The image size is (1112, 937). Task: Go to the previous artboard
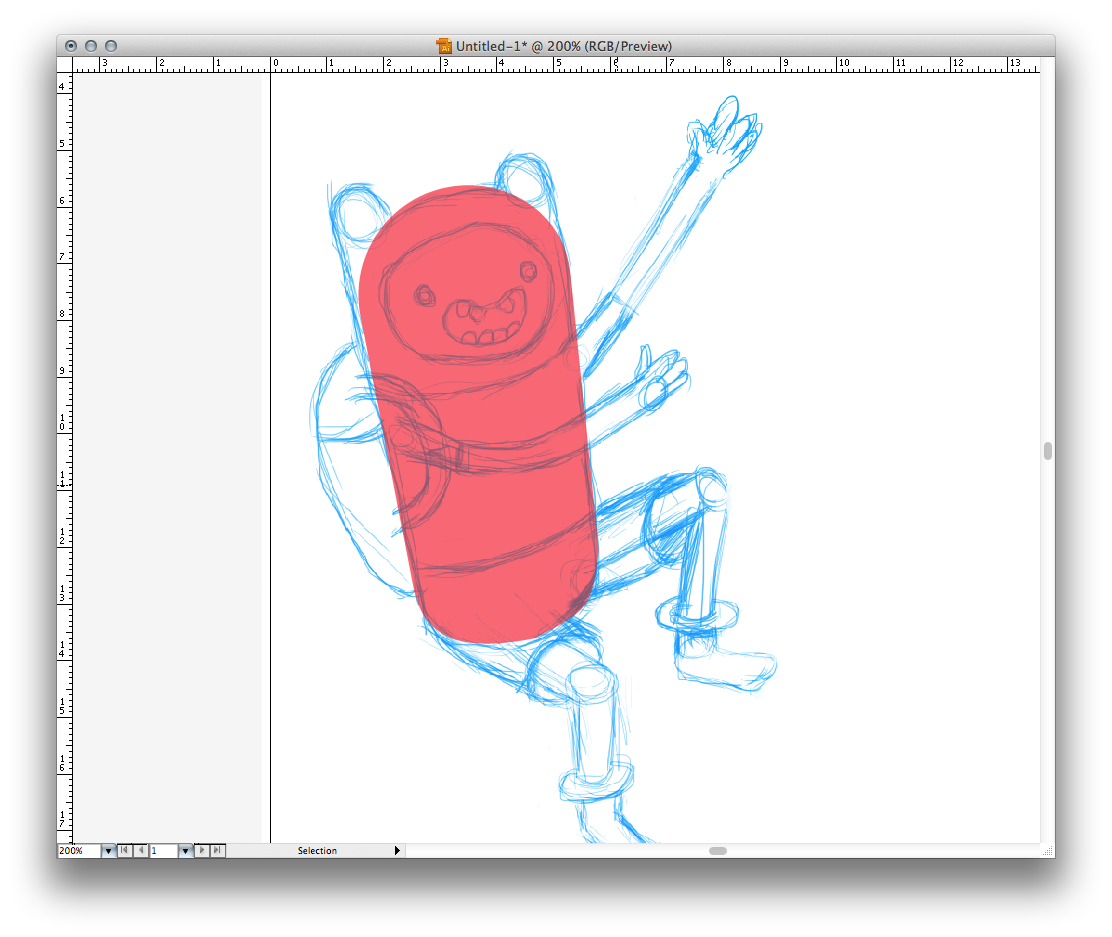[x=141, y=851]
